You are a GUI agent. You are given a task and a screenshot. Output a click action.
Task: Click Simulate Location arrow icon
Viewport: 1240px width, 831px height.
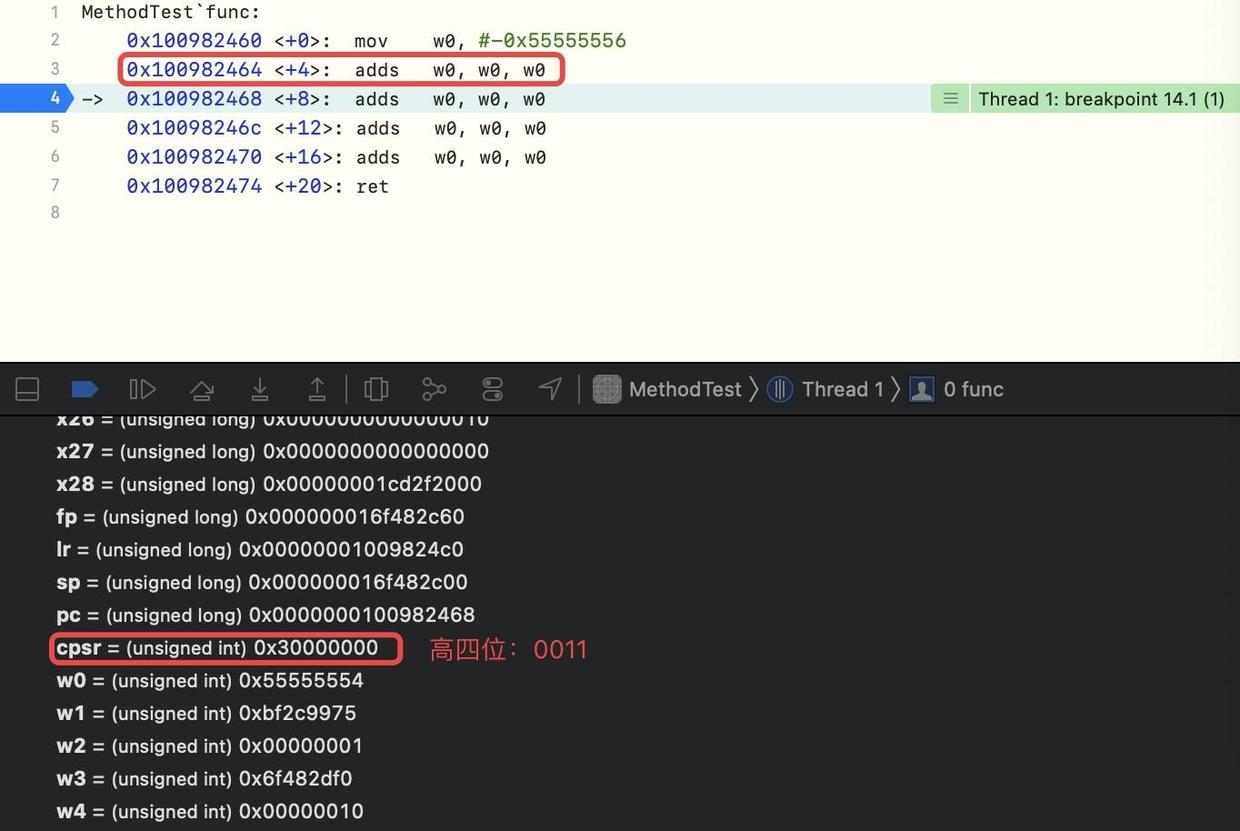[x=550, y=389]
